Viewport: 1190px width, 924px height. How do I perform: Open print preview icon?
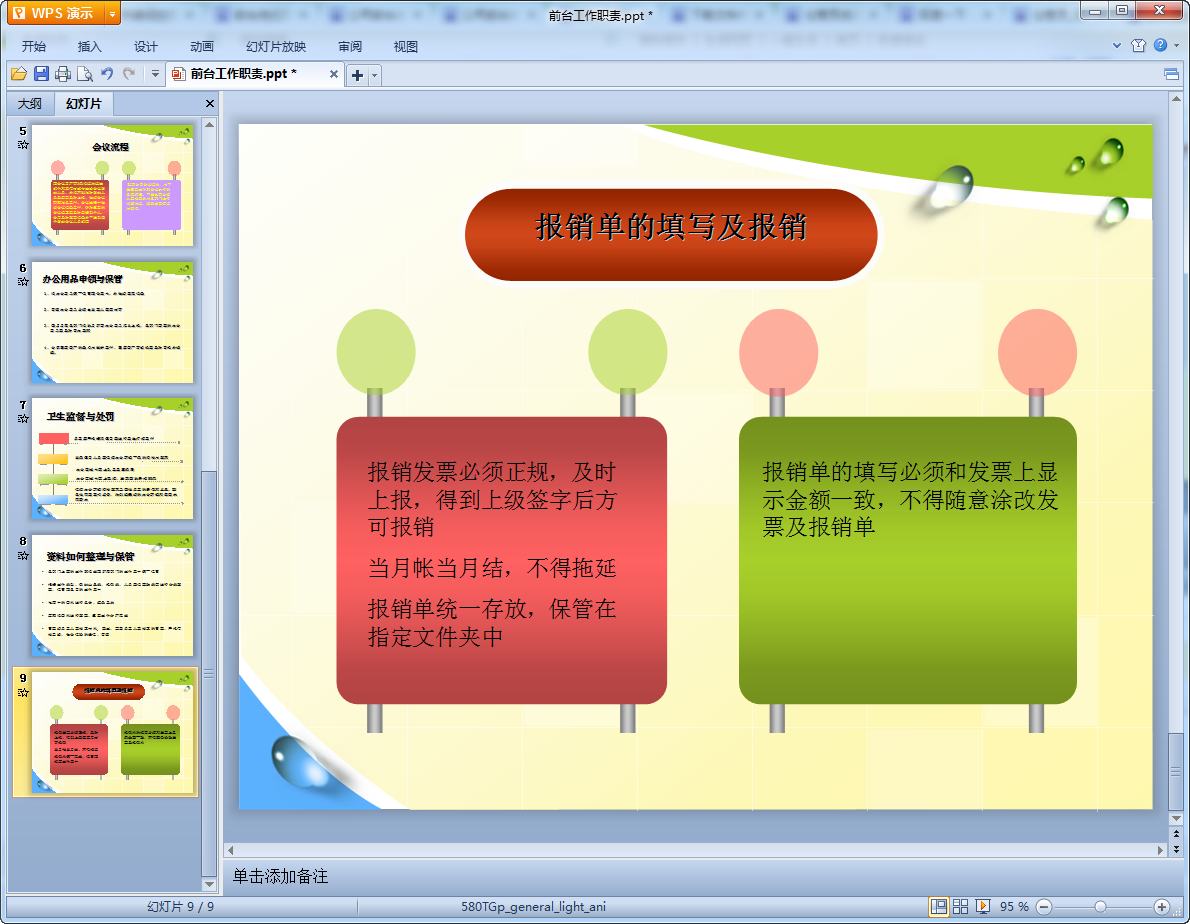(x=85, y=74)
